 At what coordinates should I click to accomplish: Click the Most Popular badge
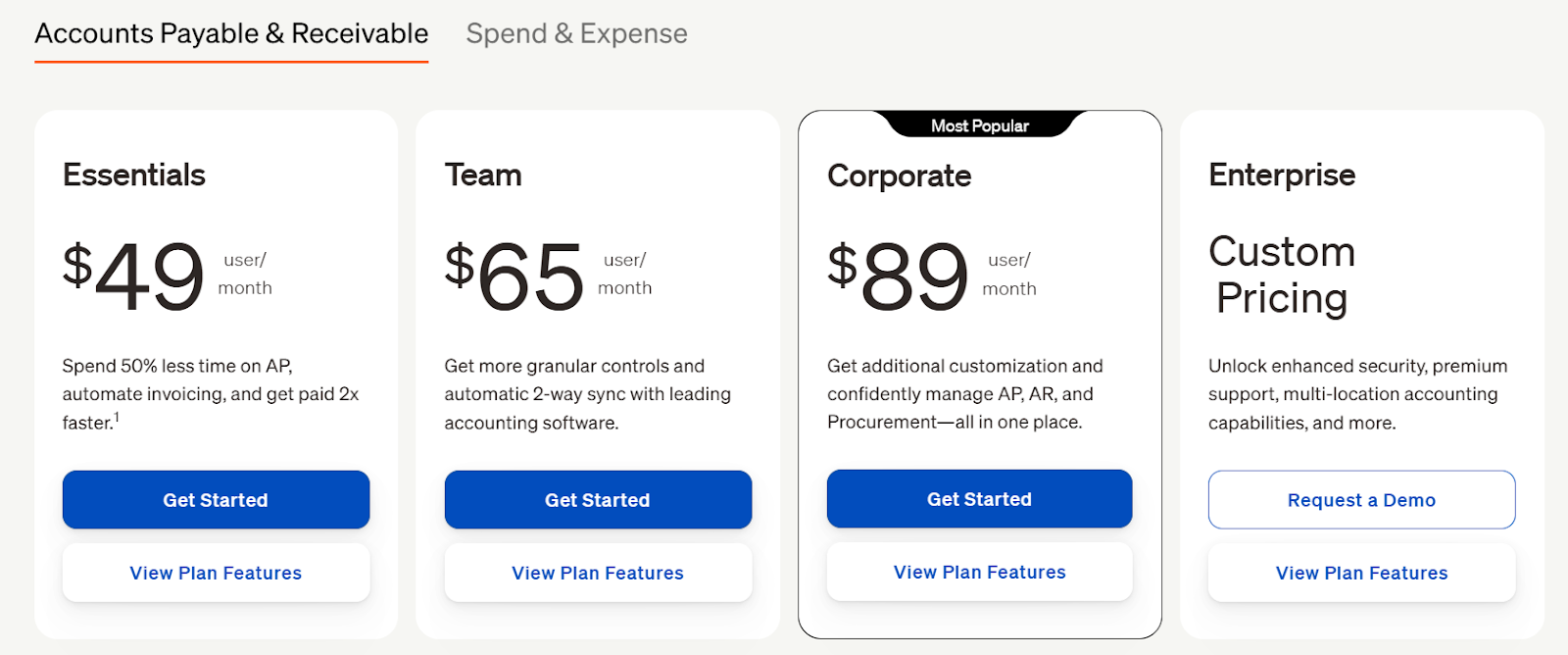pos(979,126)
